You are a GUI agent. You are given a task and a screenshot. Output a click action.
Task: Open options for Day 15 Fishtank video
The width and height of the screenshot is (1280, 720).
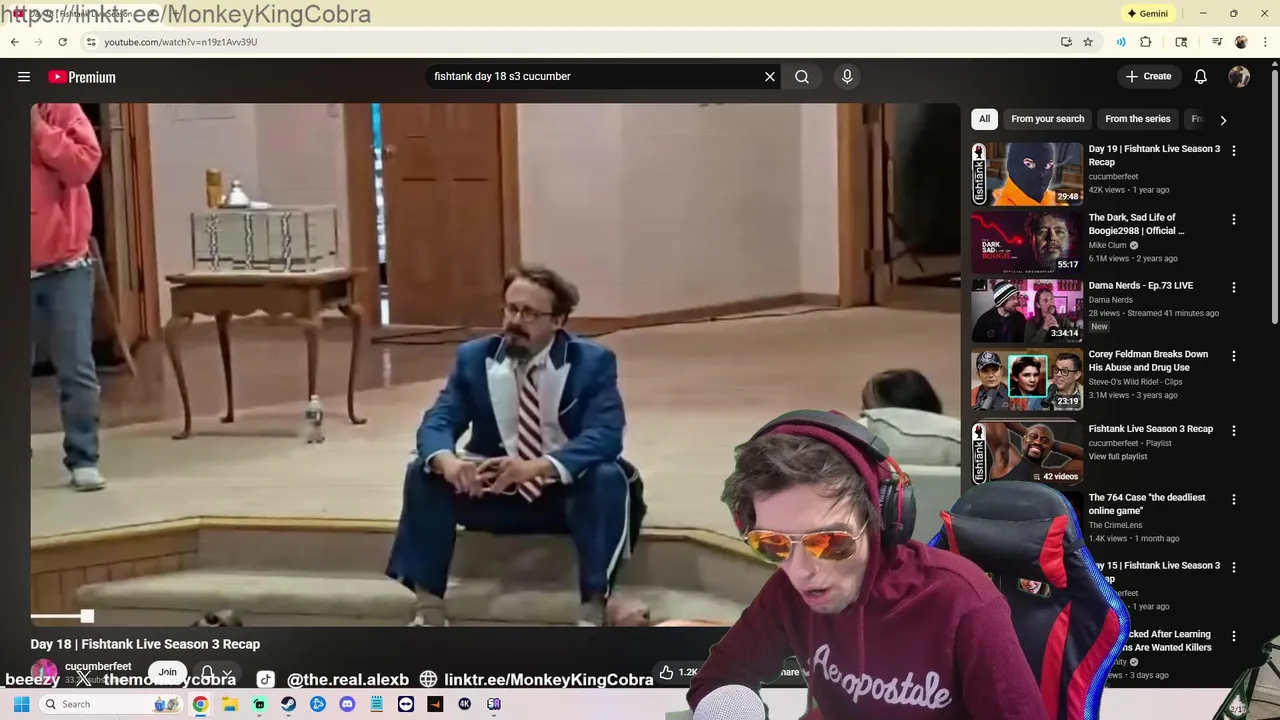point(1233,567)
